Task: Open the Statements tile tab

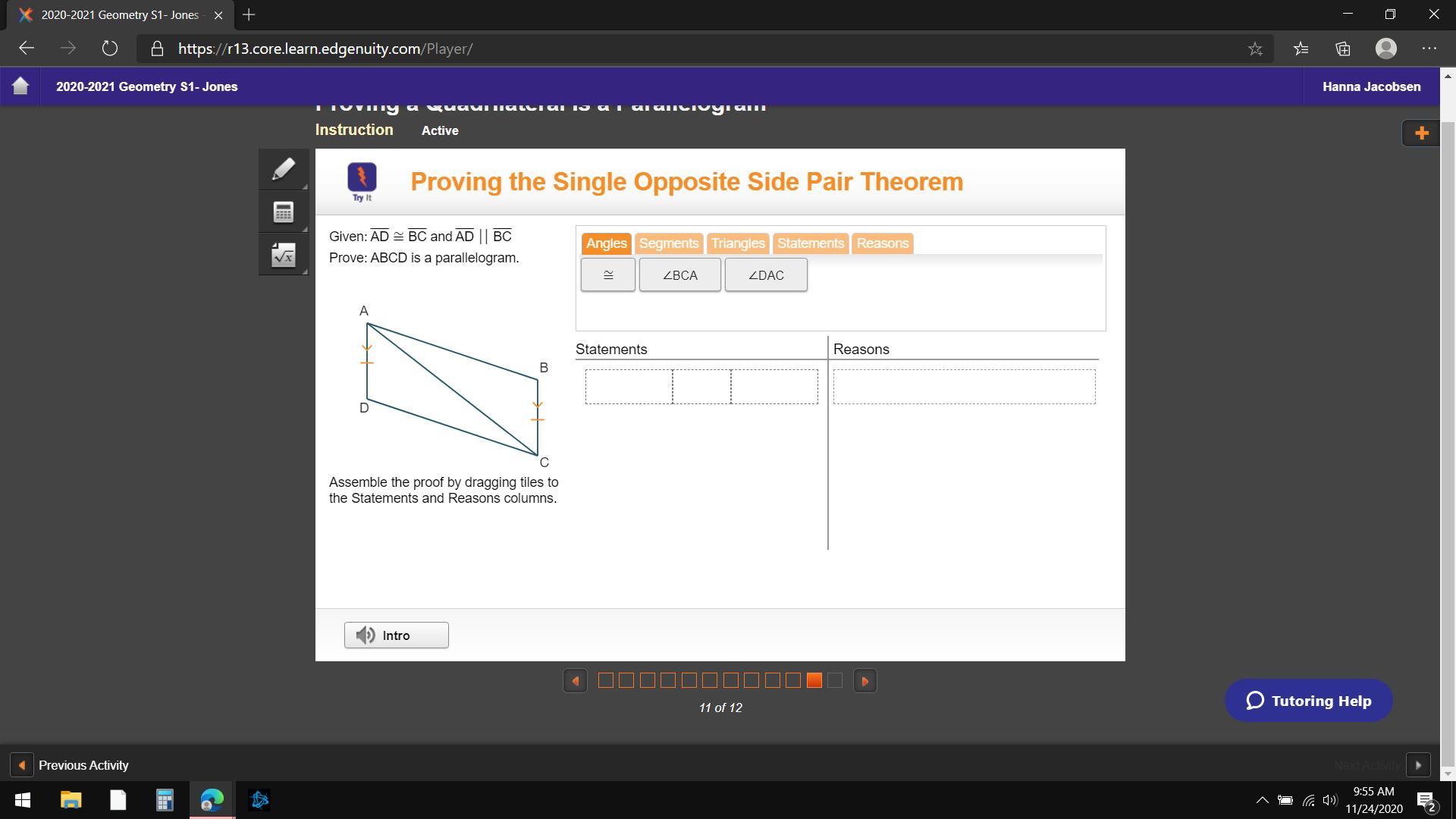Action: (810, 243)
